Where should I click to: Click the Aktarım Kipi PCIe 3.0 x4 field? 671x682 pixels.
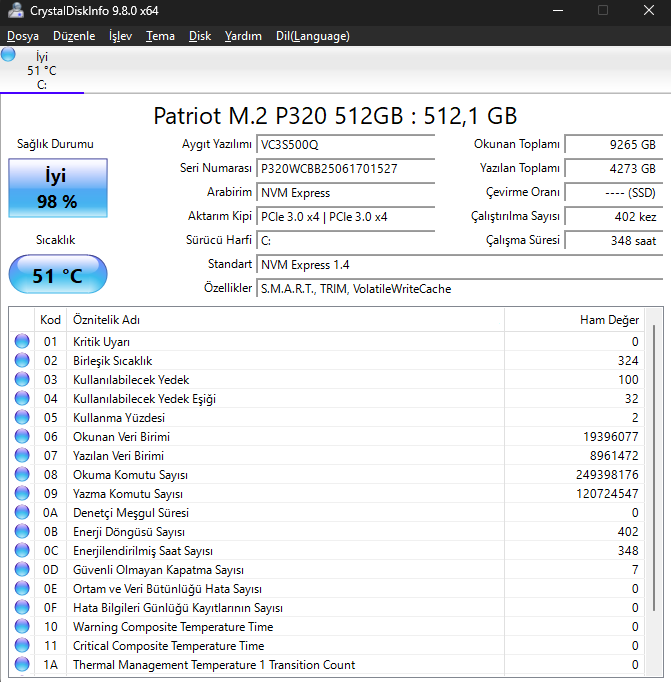click(x=346, y=216)
